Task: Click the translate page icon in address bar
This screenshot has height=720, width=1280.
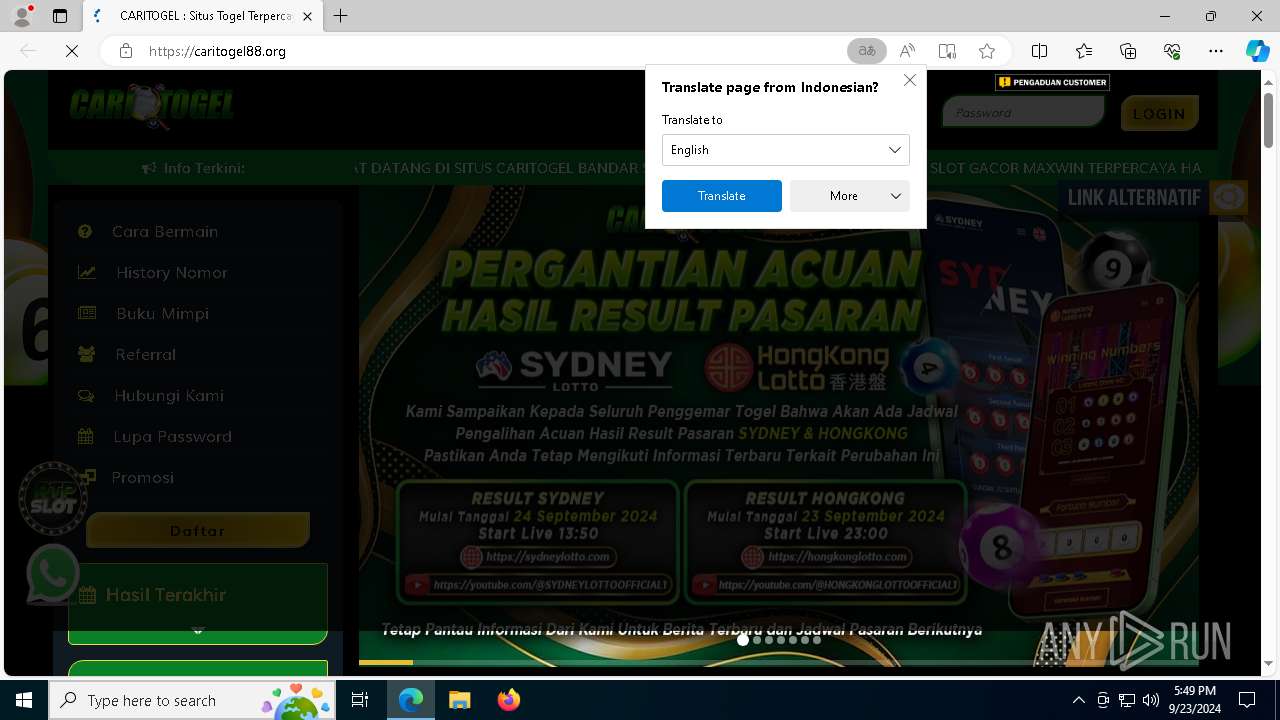Action: [x=867, y=51]
